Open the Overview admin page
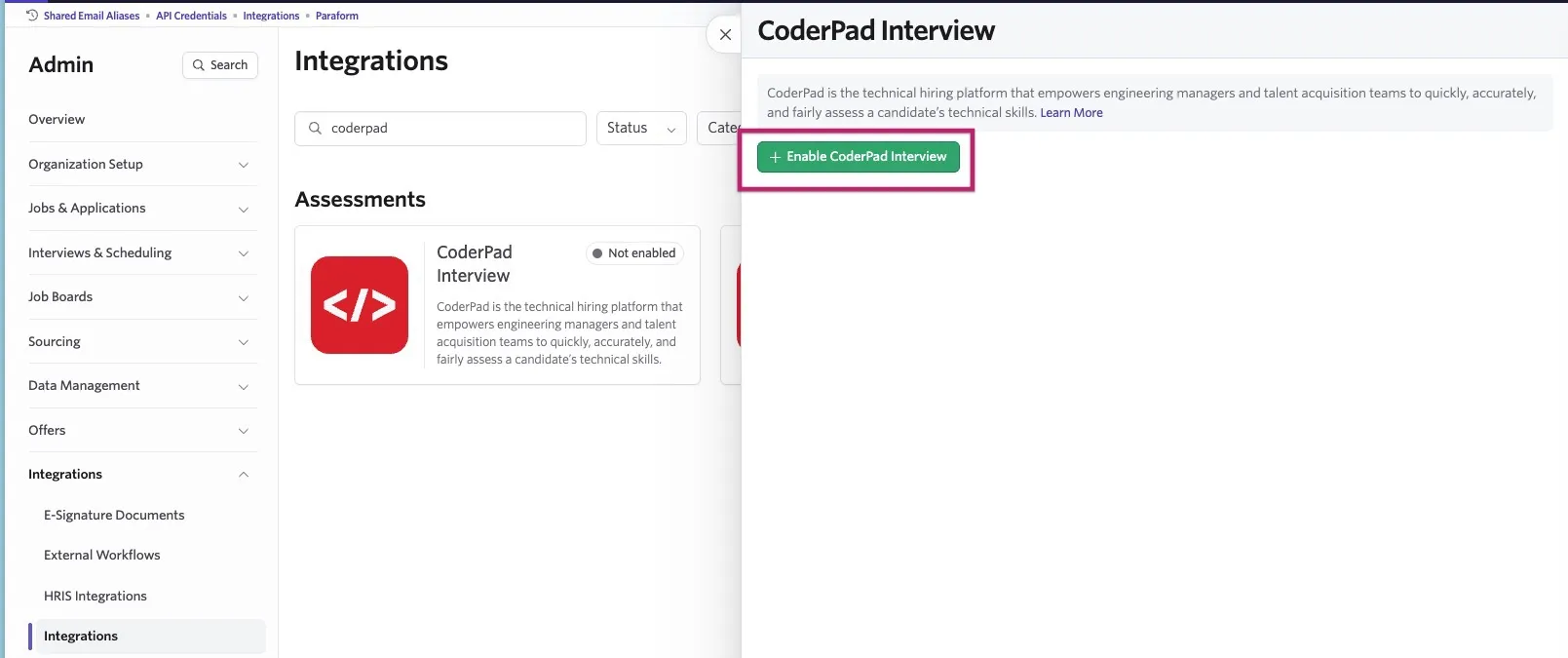Viewport: 1568px width, 658px height. click(x=57, y=119)
